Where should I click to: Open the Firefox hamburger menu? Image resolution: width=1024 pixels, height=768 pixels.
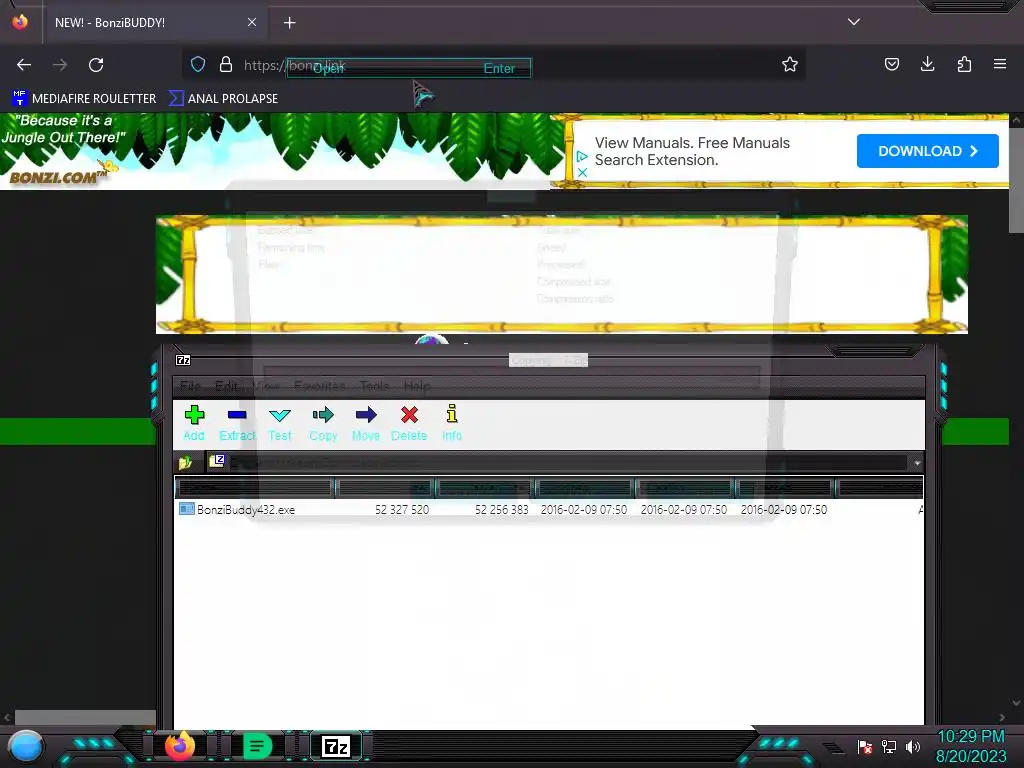pos(1000,64)
